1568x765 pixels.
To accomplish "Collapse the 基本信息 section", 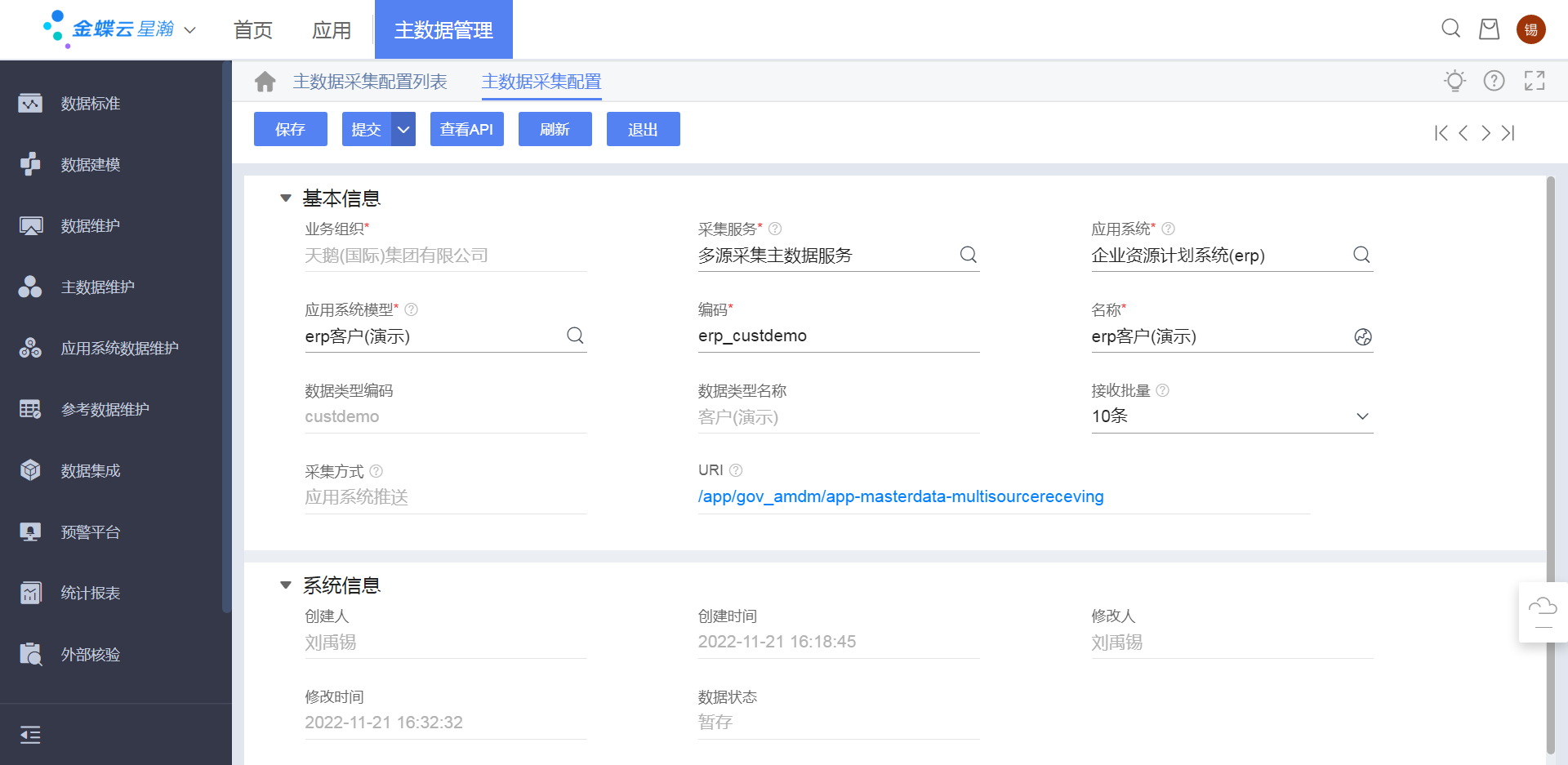I will [286, 198].
